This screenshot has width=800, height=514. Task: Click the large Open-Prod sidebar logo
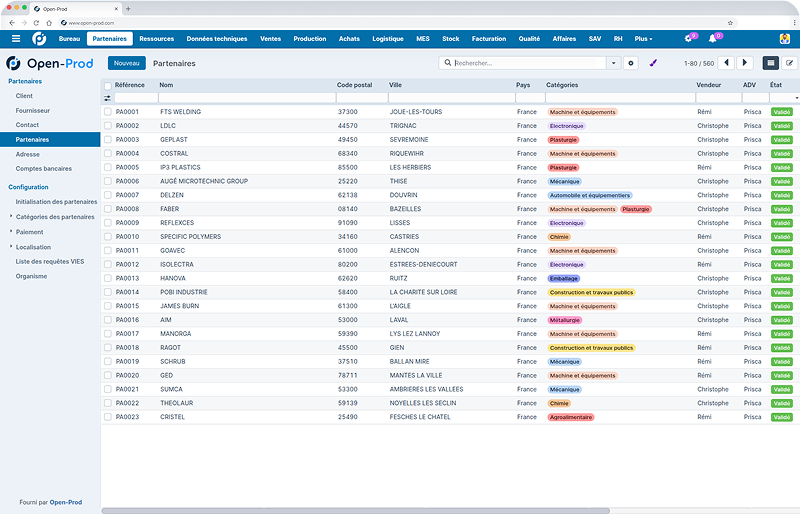coord(50,63)
